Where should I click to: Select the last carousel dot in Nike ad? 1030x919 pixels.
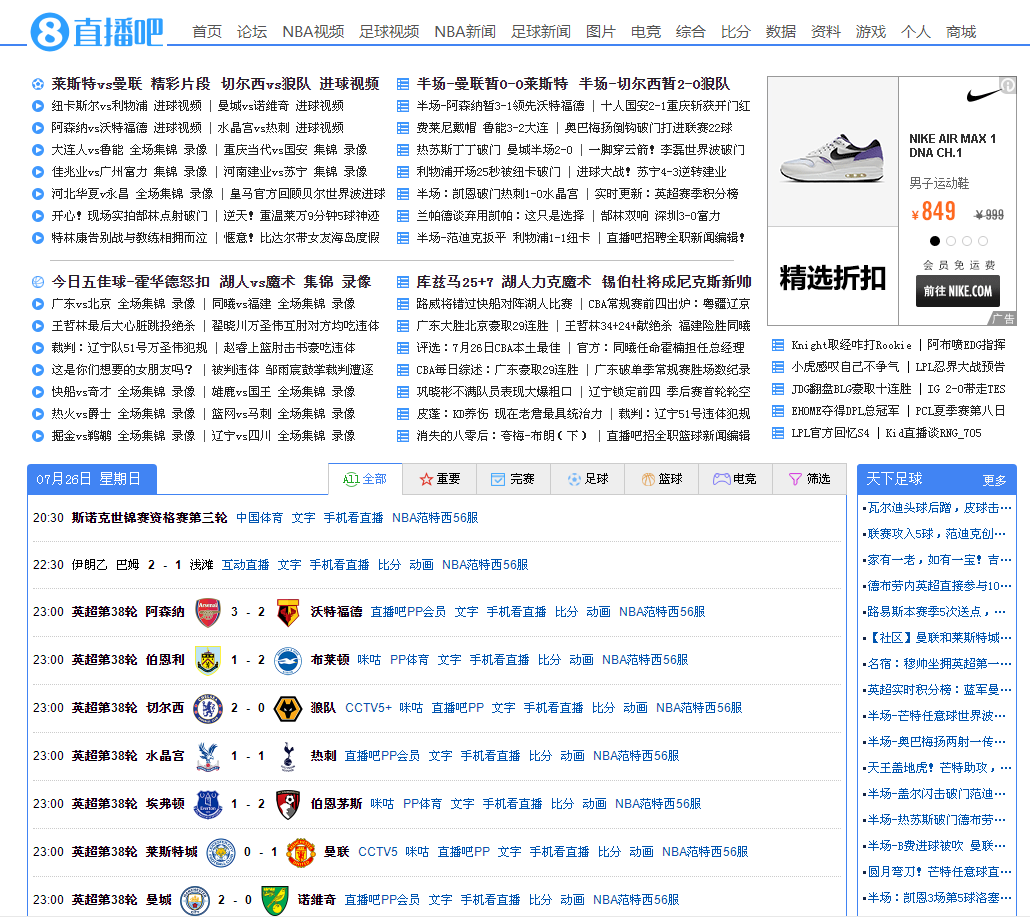pos(983,241)
